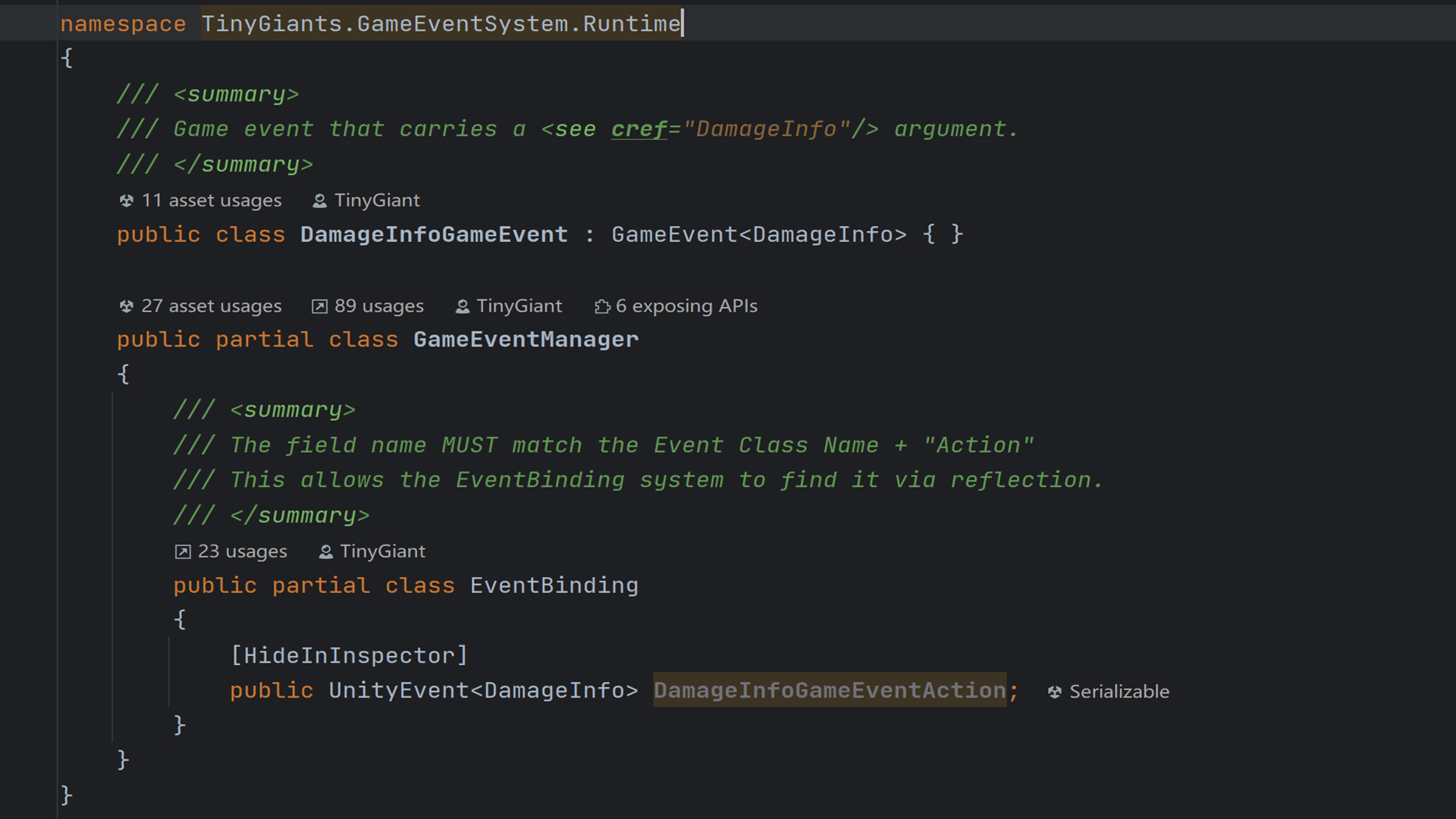Click the cref link in summary comment
This screenshot has height=819, width=1456.
point(639,130)
